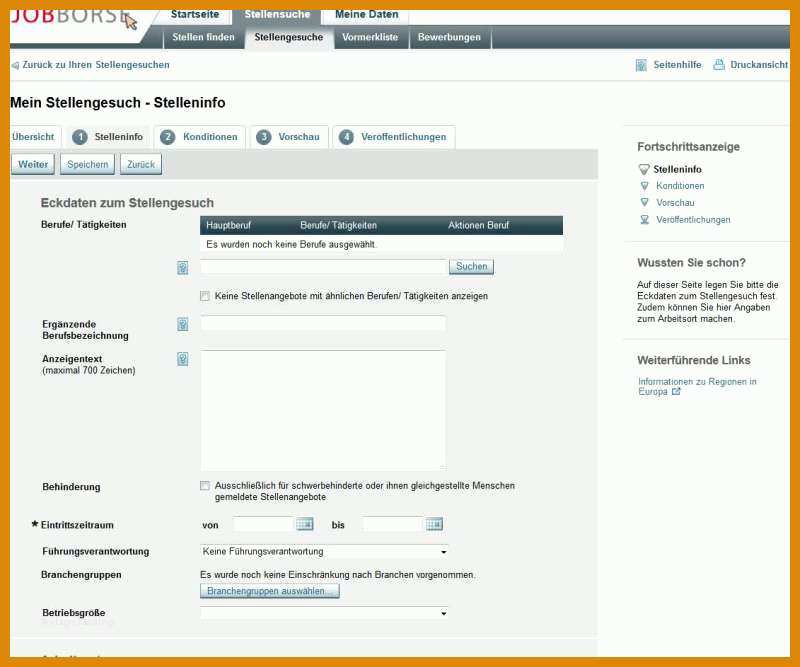
Task: Enable 'Keine Stellenangebote mit ähnlichen Berufen' checkbox
Action: coord(205,296)
